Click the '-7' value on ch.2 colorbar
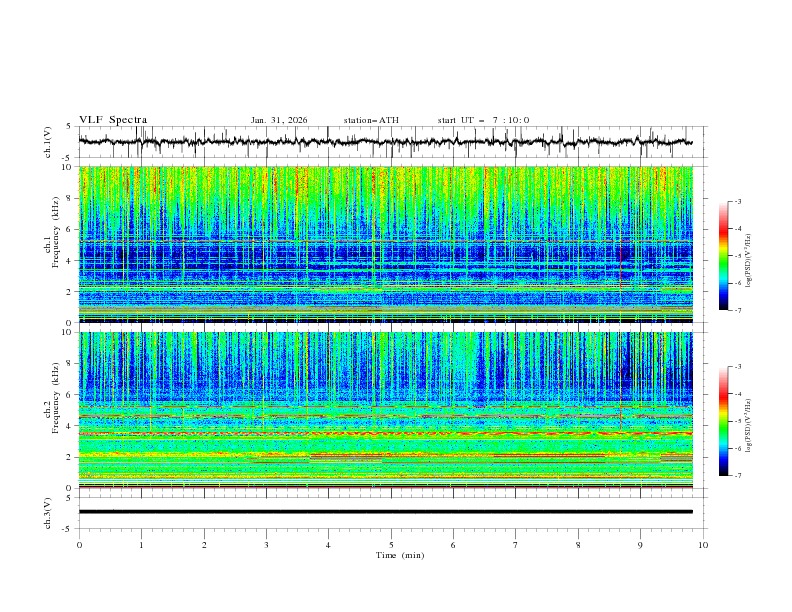 click(737, 476)
